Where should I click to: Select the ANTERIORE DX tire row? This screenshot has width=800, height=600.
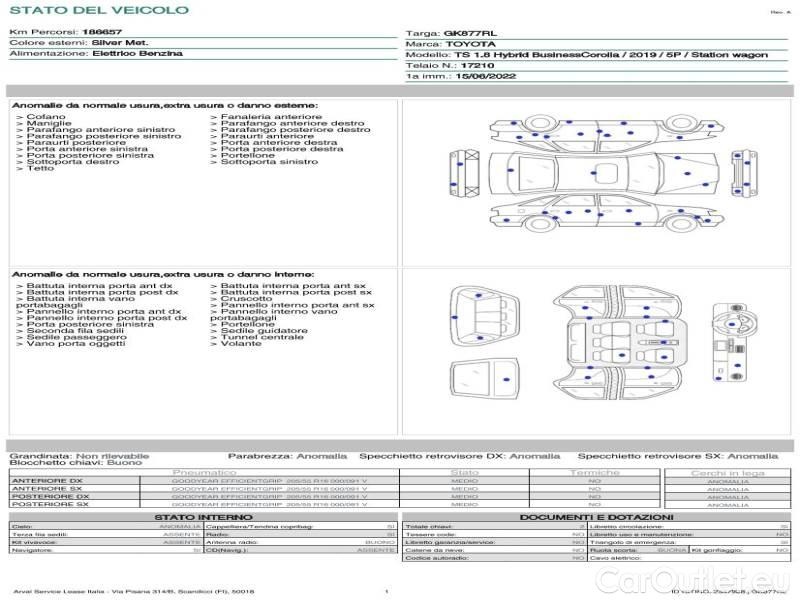tap(337, 481)
